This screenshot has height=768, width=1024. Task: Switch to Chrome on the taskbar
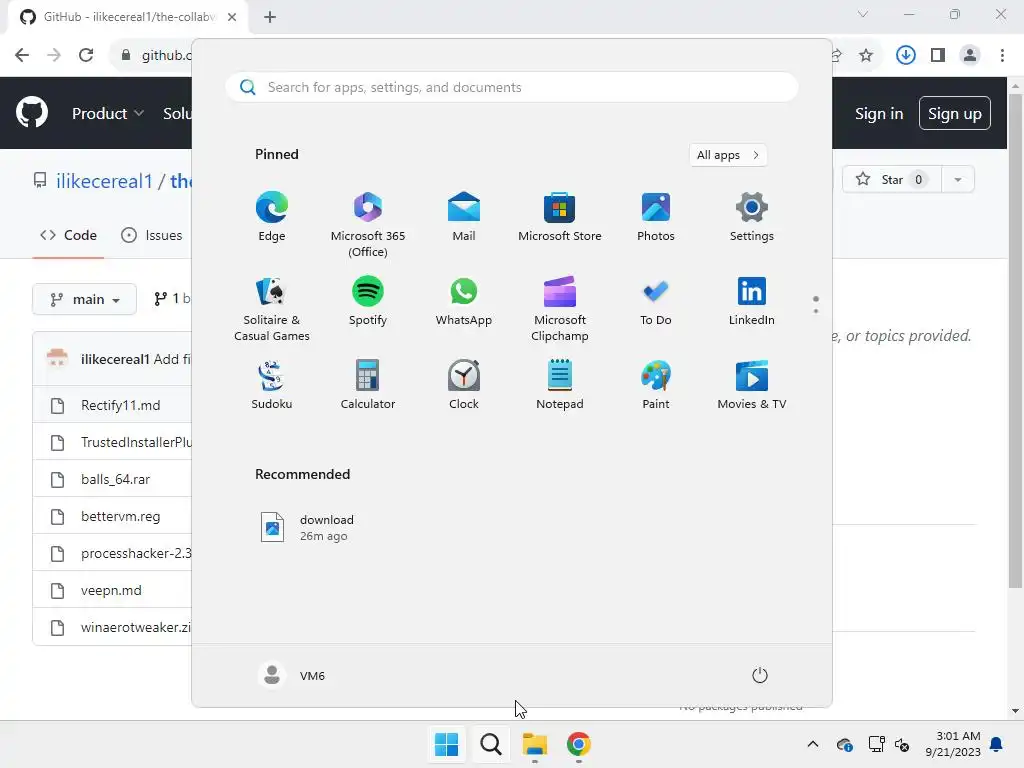pos(579,744)
